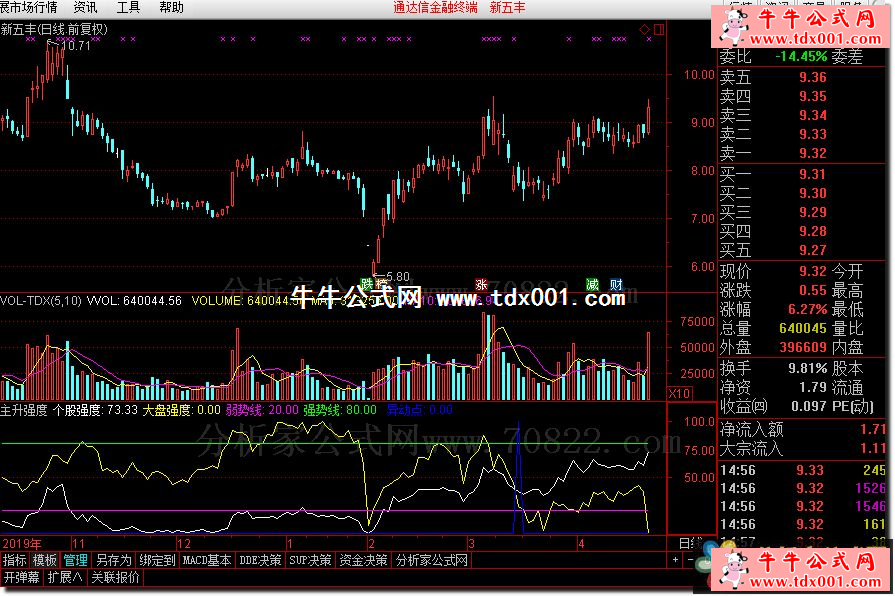Click the 买一 price 9.31
Viewport: 895px width, 596px height.
[x=813, y=174]
